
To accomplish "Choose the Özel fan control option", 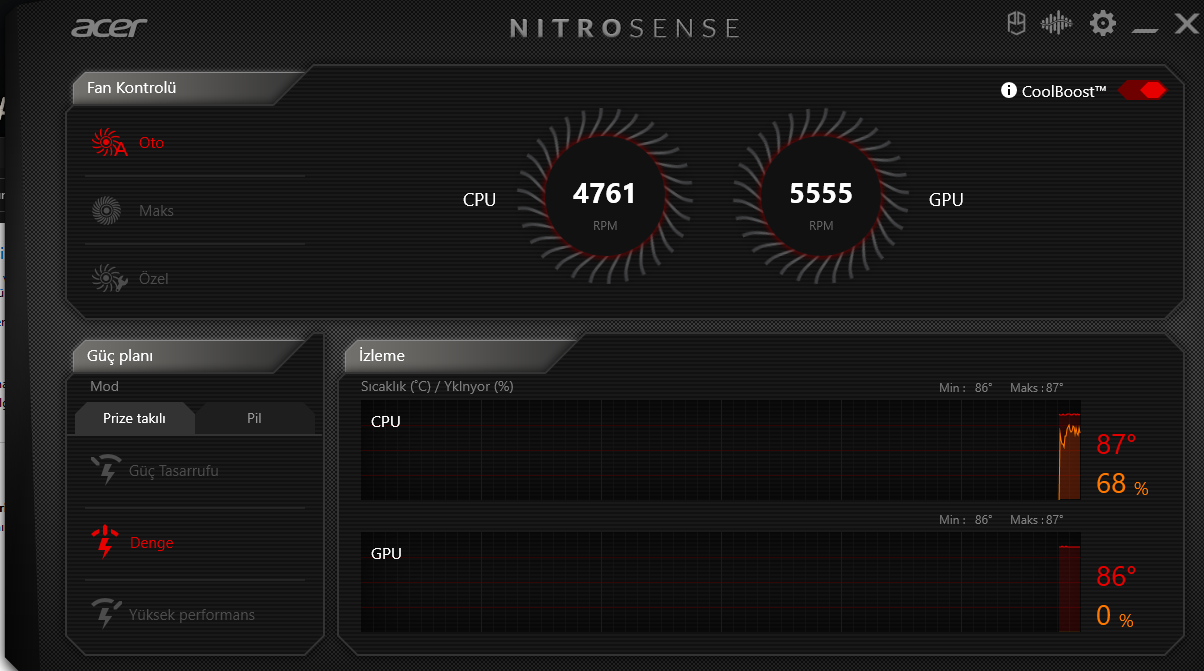I will click(195, 279).
